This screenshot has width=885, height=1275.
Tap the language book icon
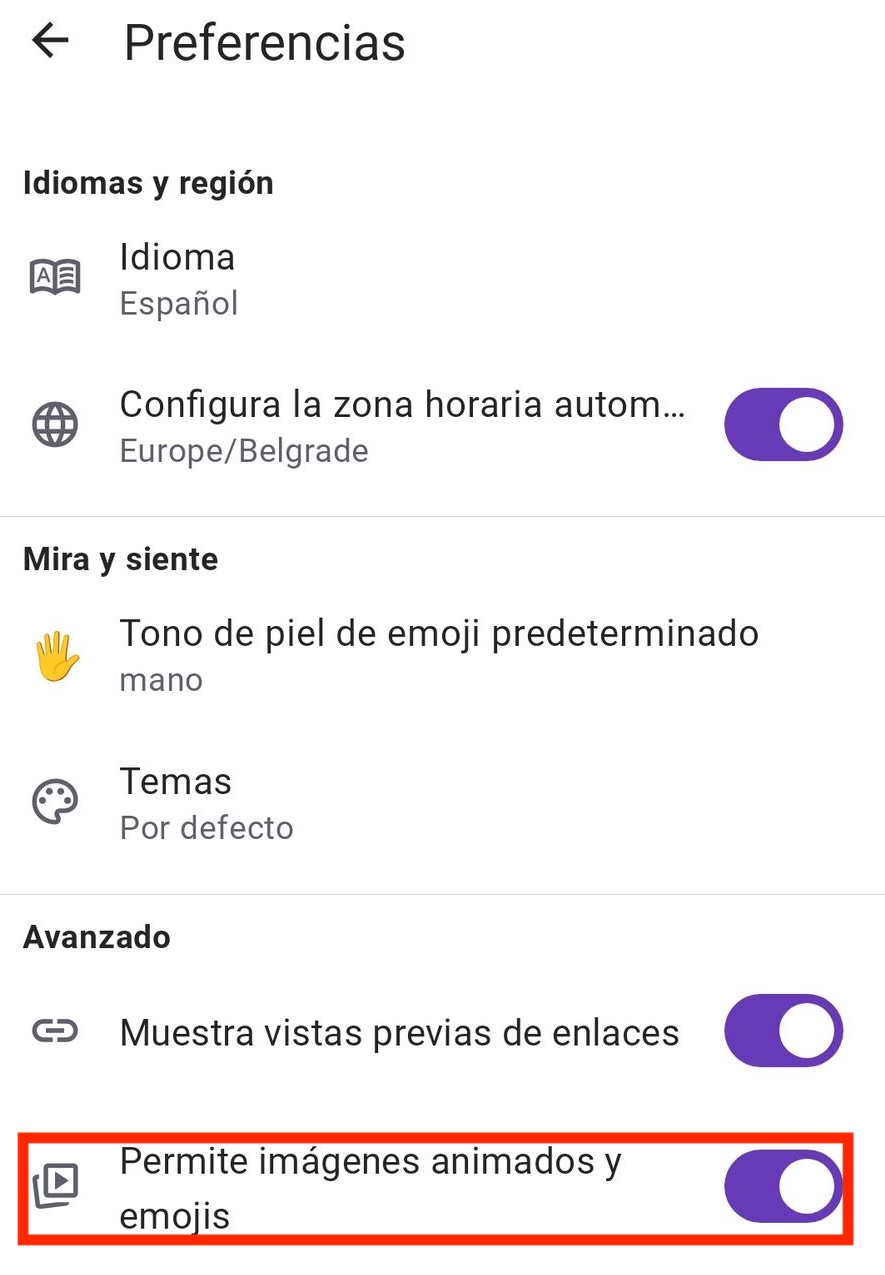click(55, 277)
